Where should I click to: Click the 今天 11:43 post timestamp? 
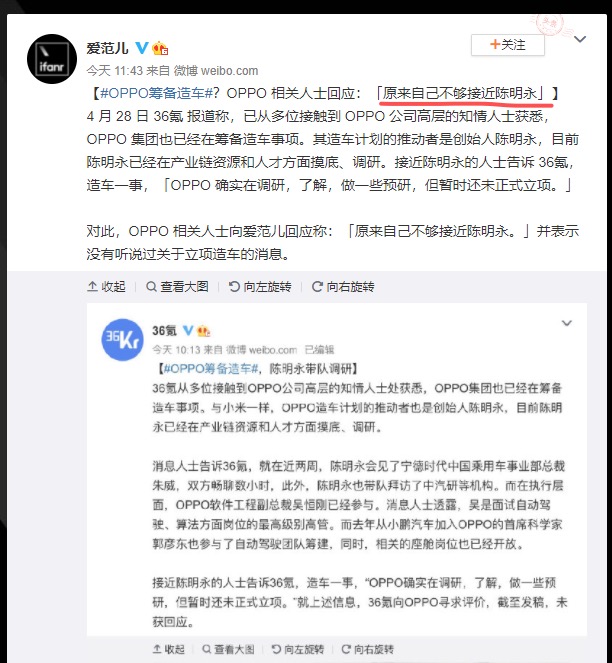[115, 71]
